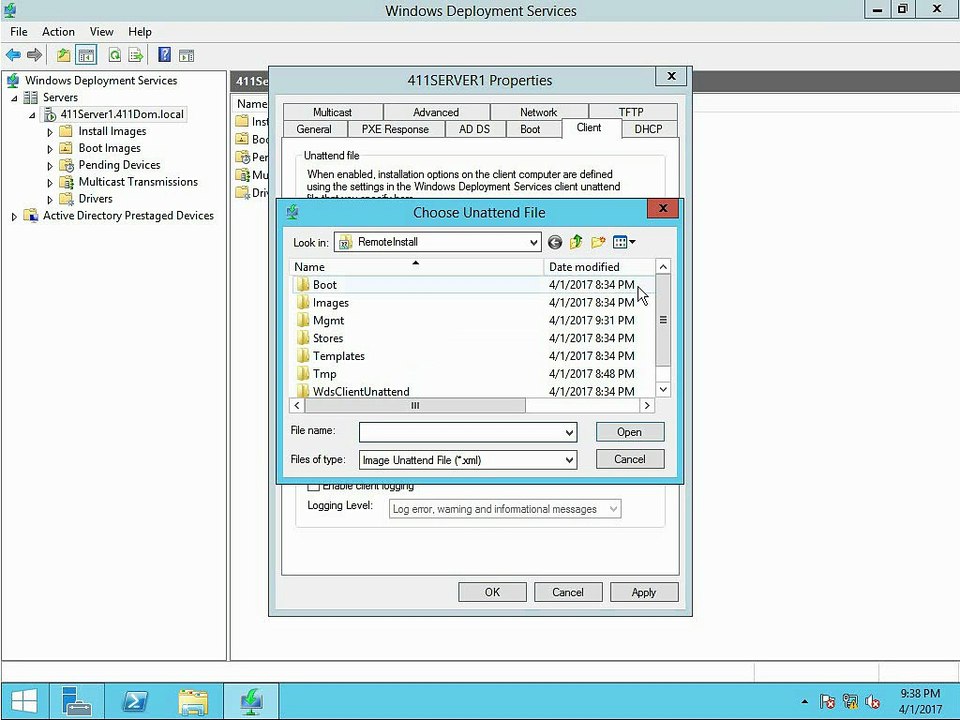
Task: Switch to the TFTP tab
Action: pos(631,112)
